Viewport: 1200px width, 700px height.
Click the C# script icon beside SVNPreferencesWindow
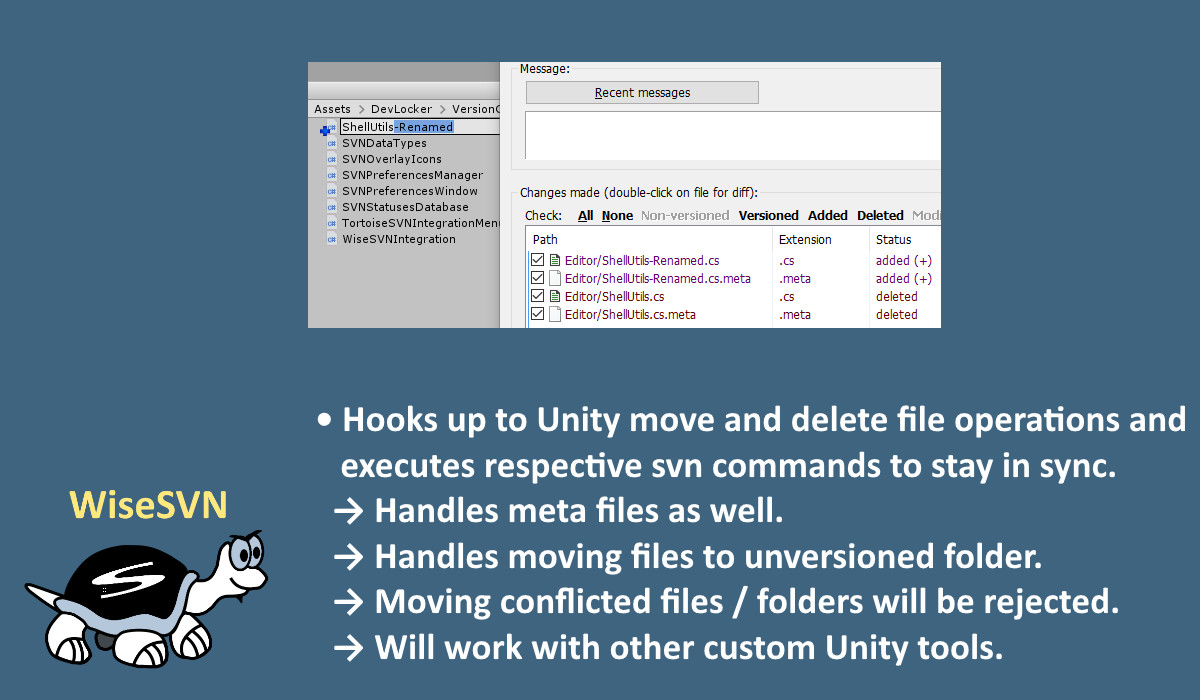pyautogui.click(x=331, y=191)
